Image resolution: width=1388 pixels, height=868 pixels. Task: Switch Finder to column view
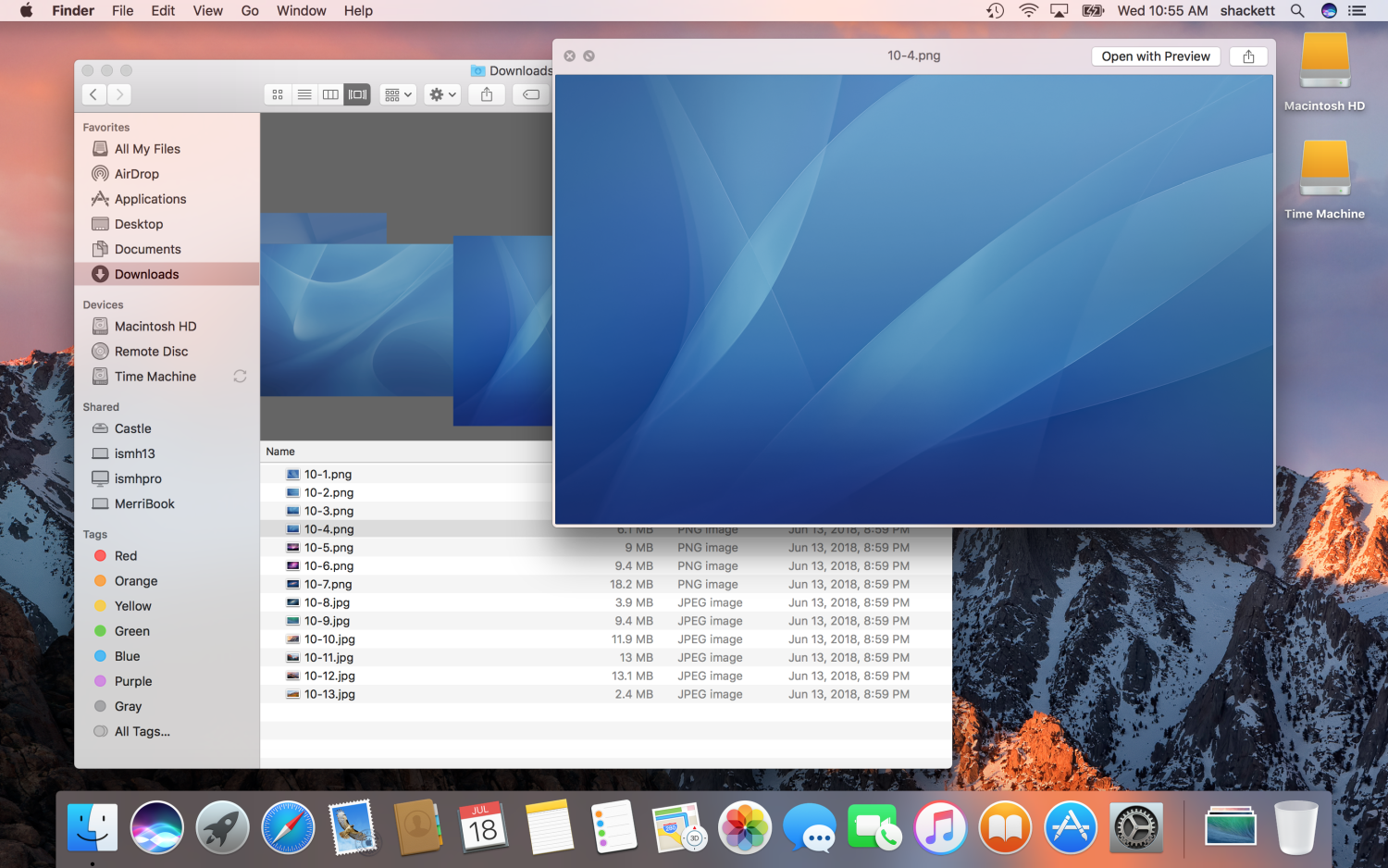click(330, 94)
